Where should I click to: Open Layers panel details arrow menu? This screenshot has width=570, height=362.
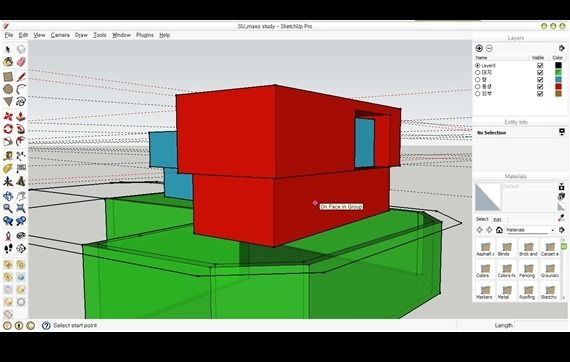pos(562,48)
